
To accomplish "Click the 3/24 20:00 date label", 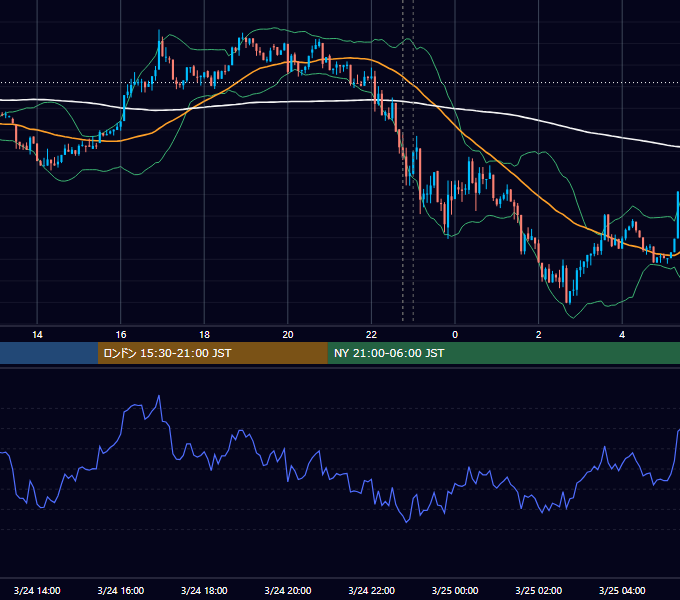I will coord(288,590).
